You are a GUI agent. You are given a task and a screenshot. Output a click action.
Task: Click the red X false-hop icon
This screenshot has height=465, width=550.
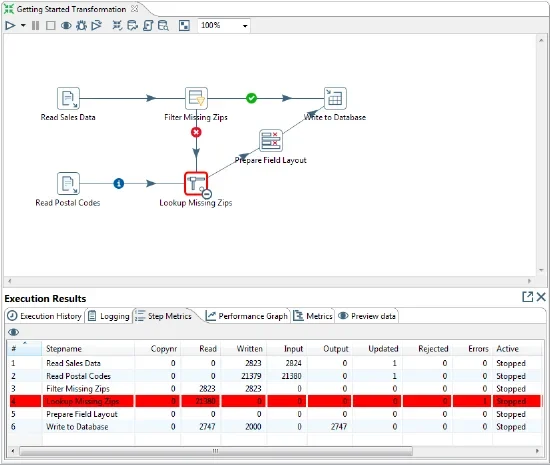196,132
